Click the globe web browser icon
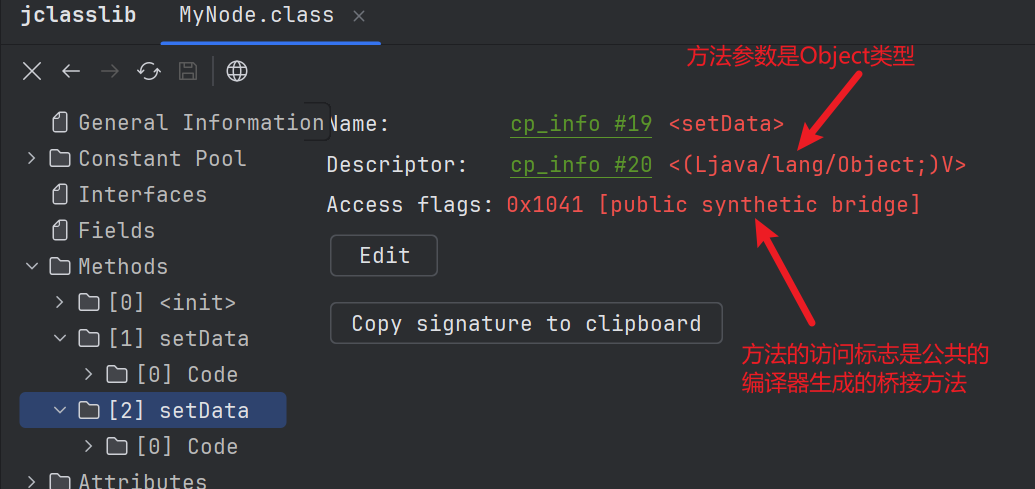This screenshot has height=489, width=1035. (237, 71)
